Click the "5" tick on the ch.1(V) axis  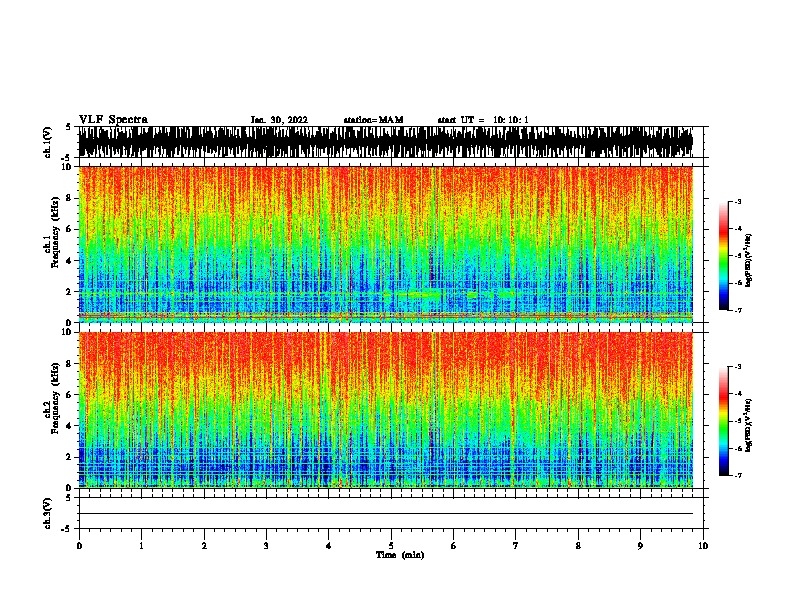[x=69, y=127]
